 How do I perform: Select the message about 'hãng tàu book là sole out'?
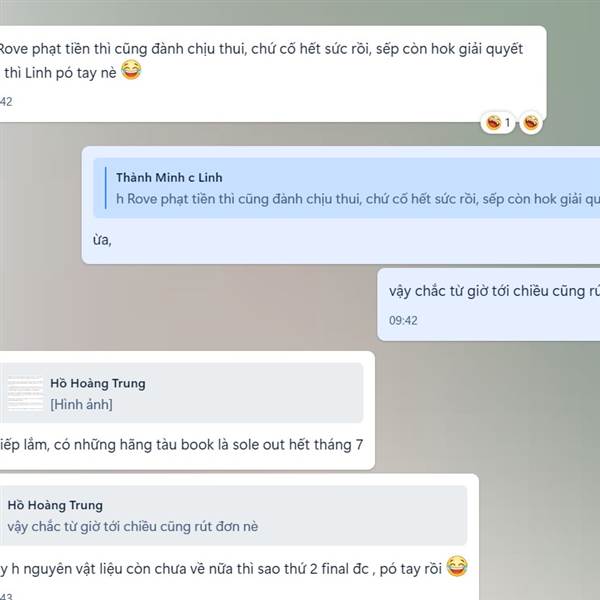pos(187,410)
